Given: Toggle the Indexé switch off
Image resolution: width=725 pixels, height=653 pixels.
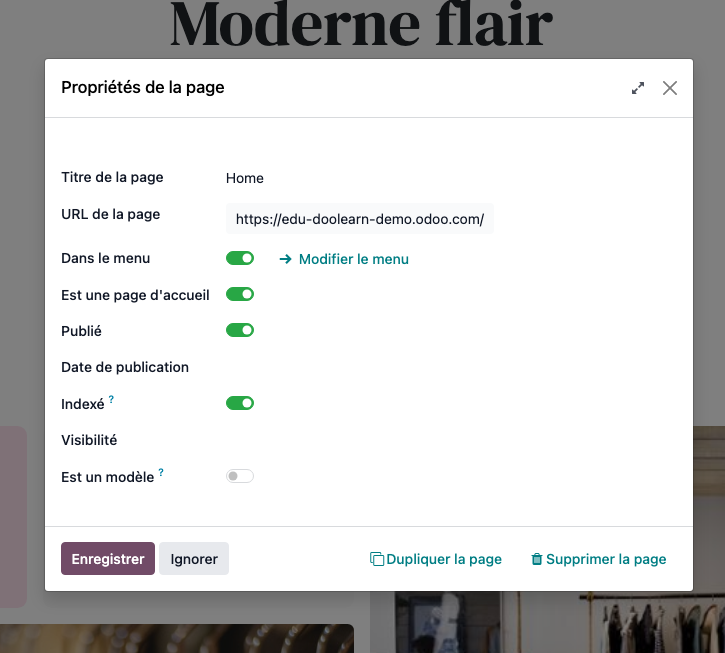Looking at the screenshot, I should pyautogui.click(x=240, y=403).
